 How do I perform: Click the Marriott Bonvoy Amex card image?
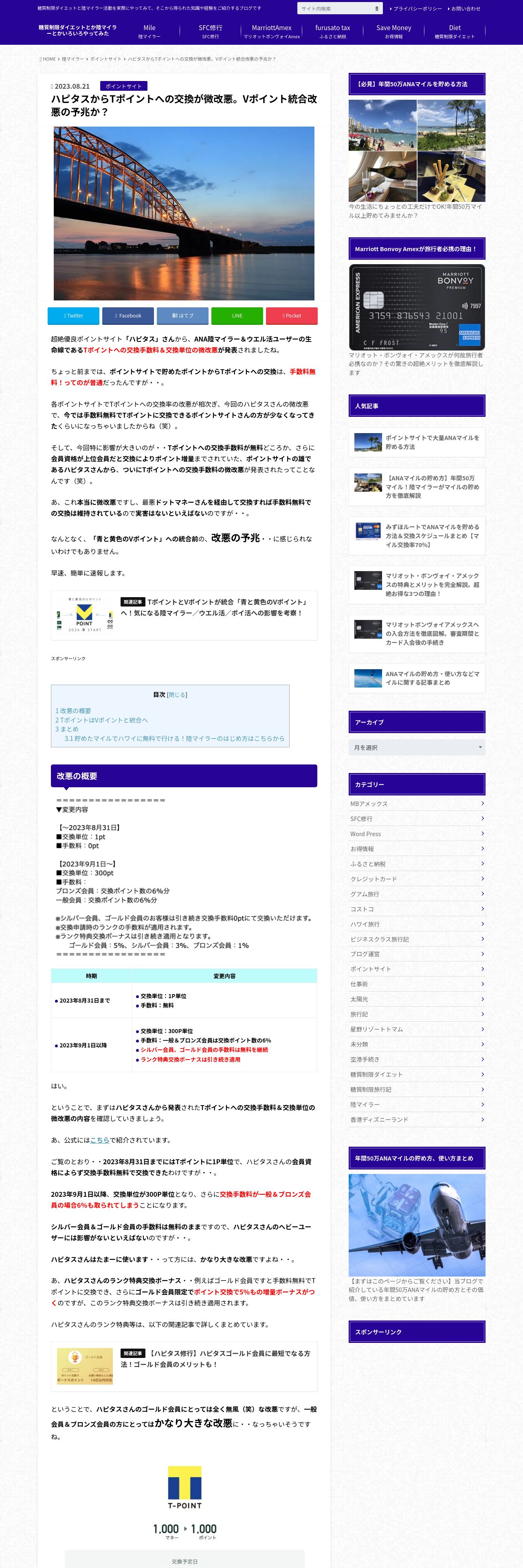417,307
